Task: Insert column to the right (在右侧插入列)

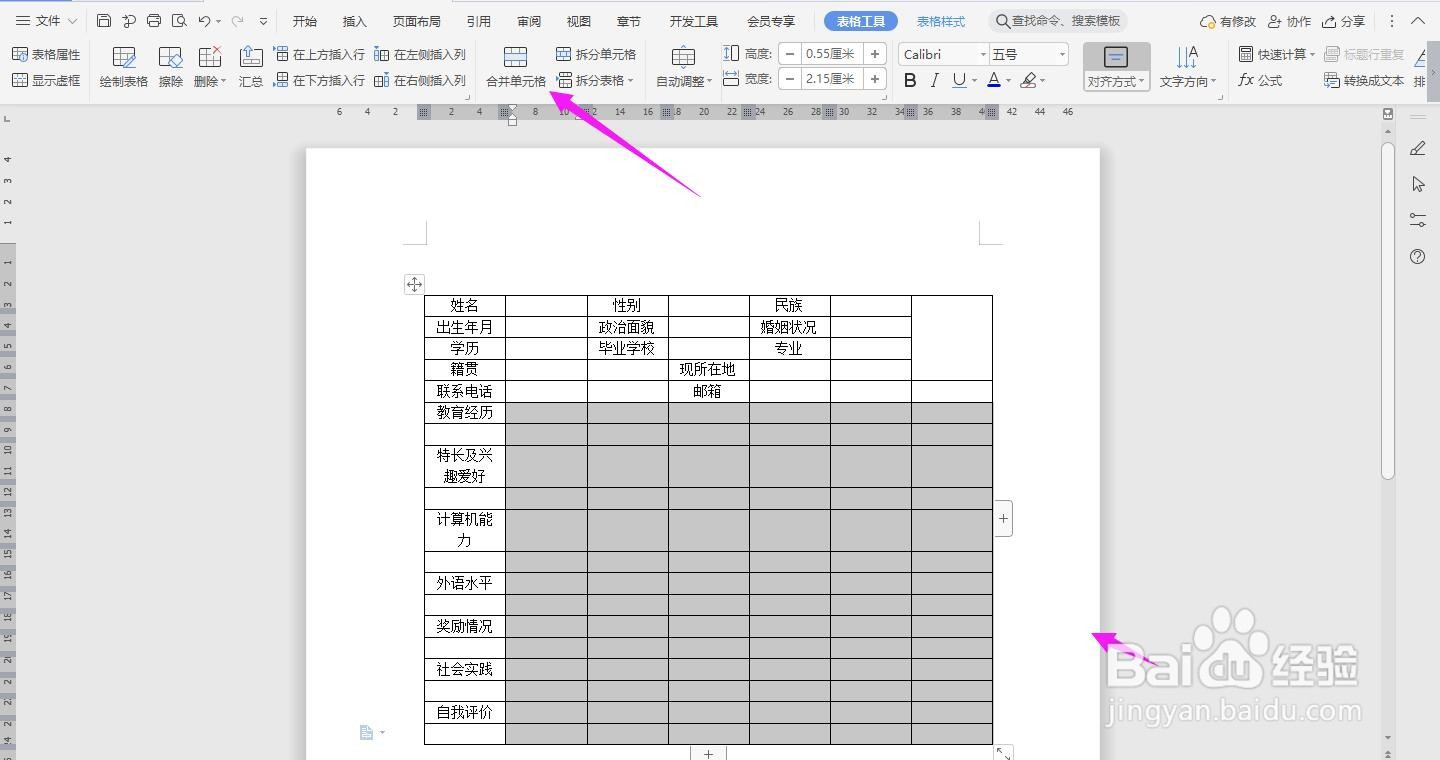Action: pos(420,80)
